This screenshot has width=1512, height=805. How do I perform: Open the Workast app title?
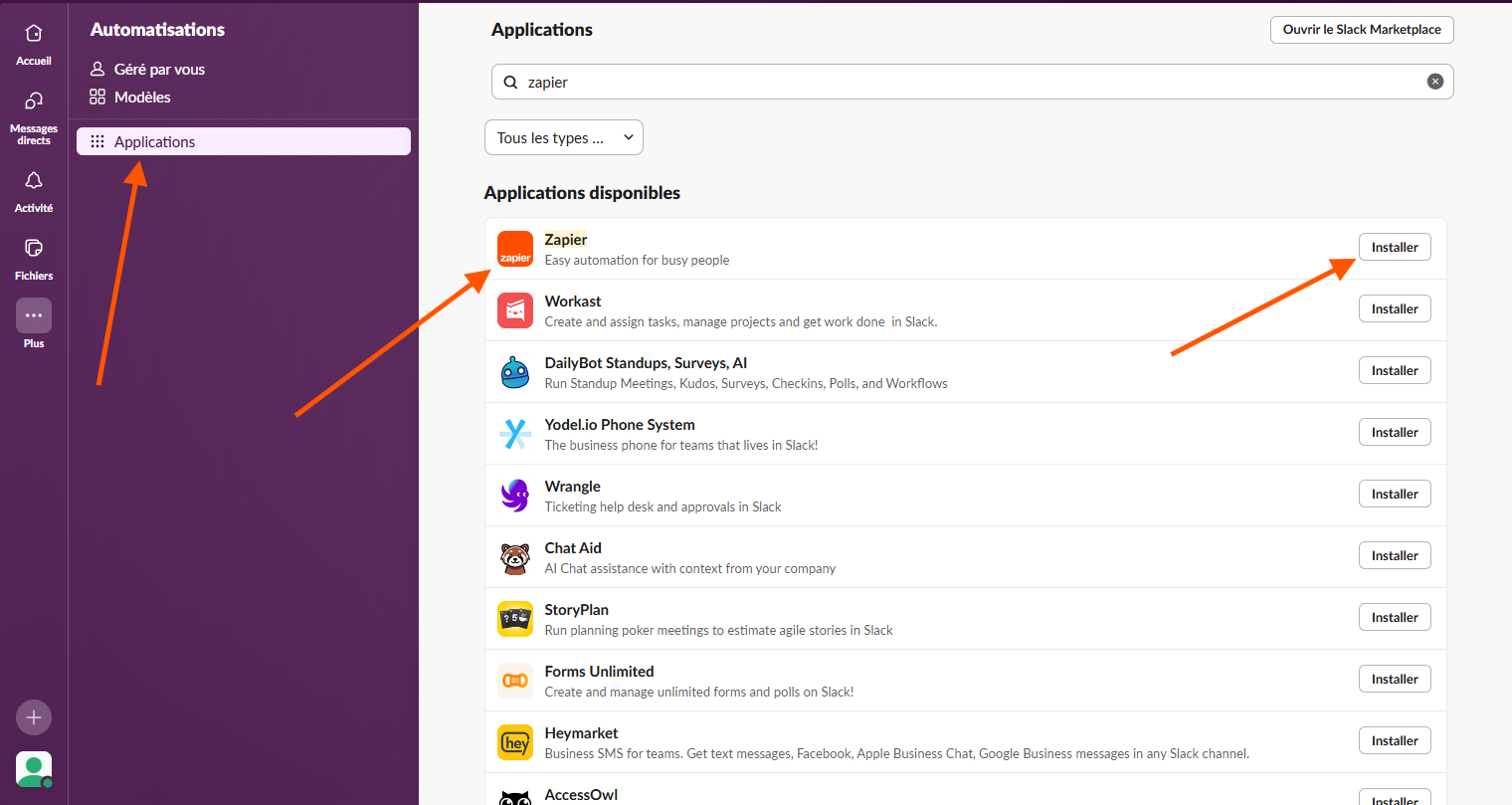[x=573, y=302]
